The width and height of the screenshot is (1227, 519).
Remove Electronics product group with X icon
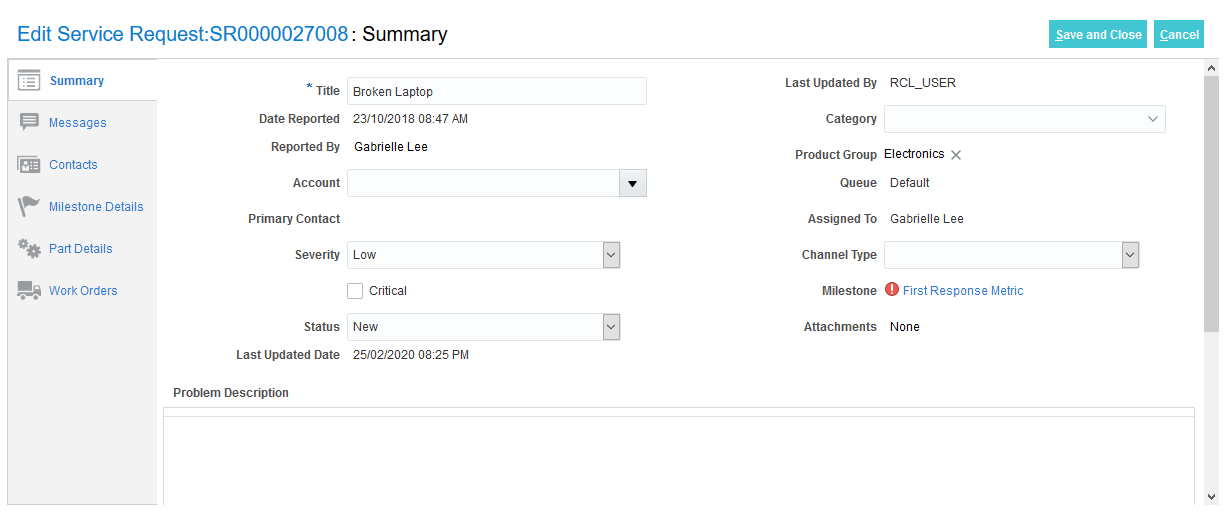[956, 155]
